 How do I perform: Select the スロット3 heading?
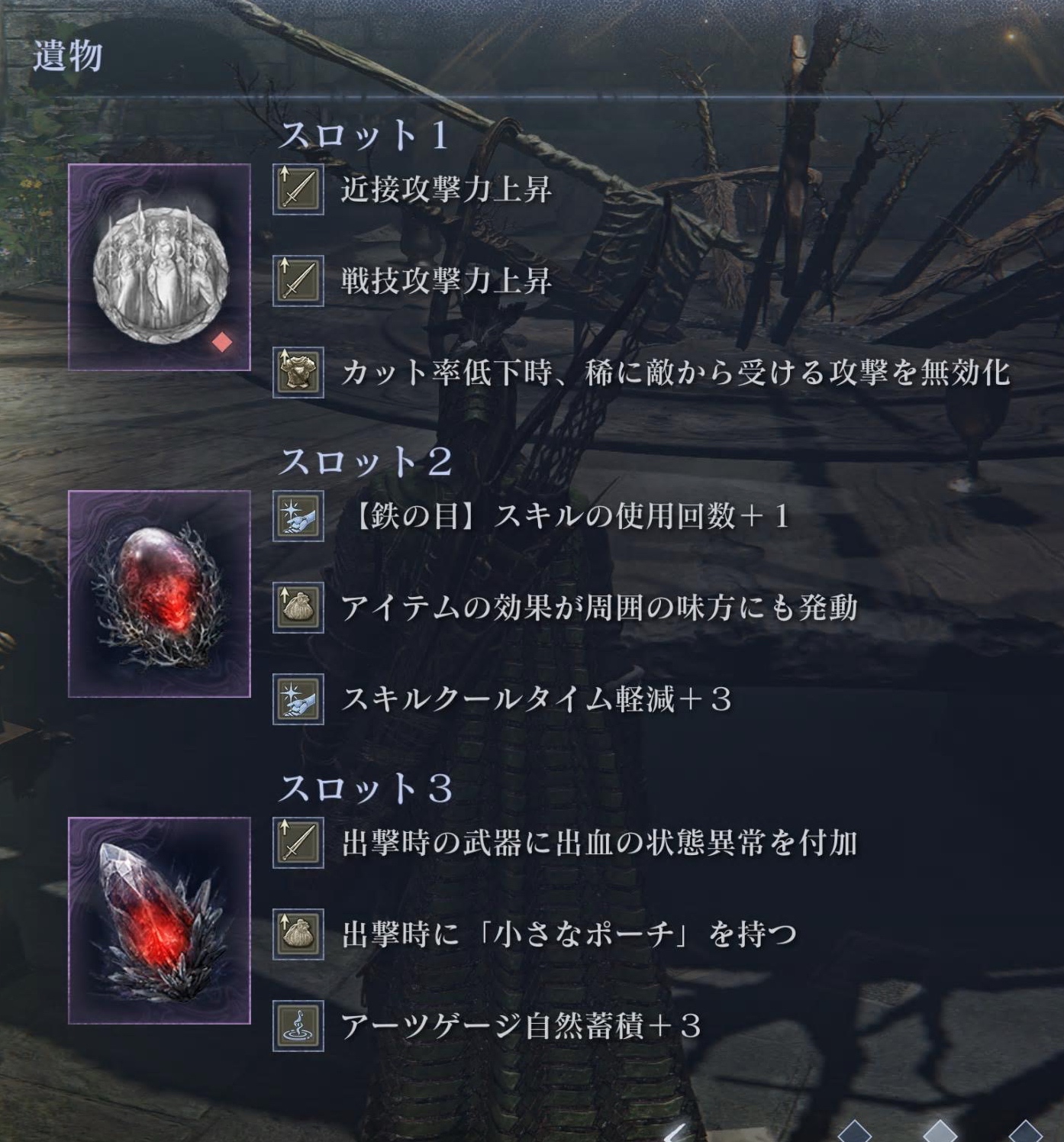(x=366, y=789)
